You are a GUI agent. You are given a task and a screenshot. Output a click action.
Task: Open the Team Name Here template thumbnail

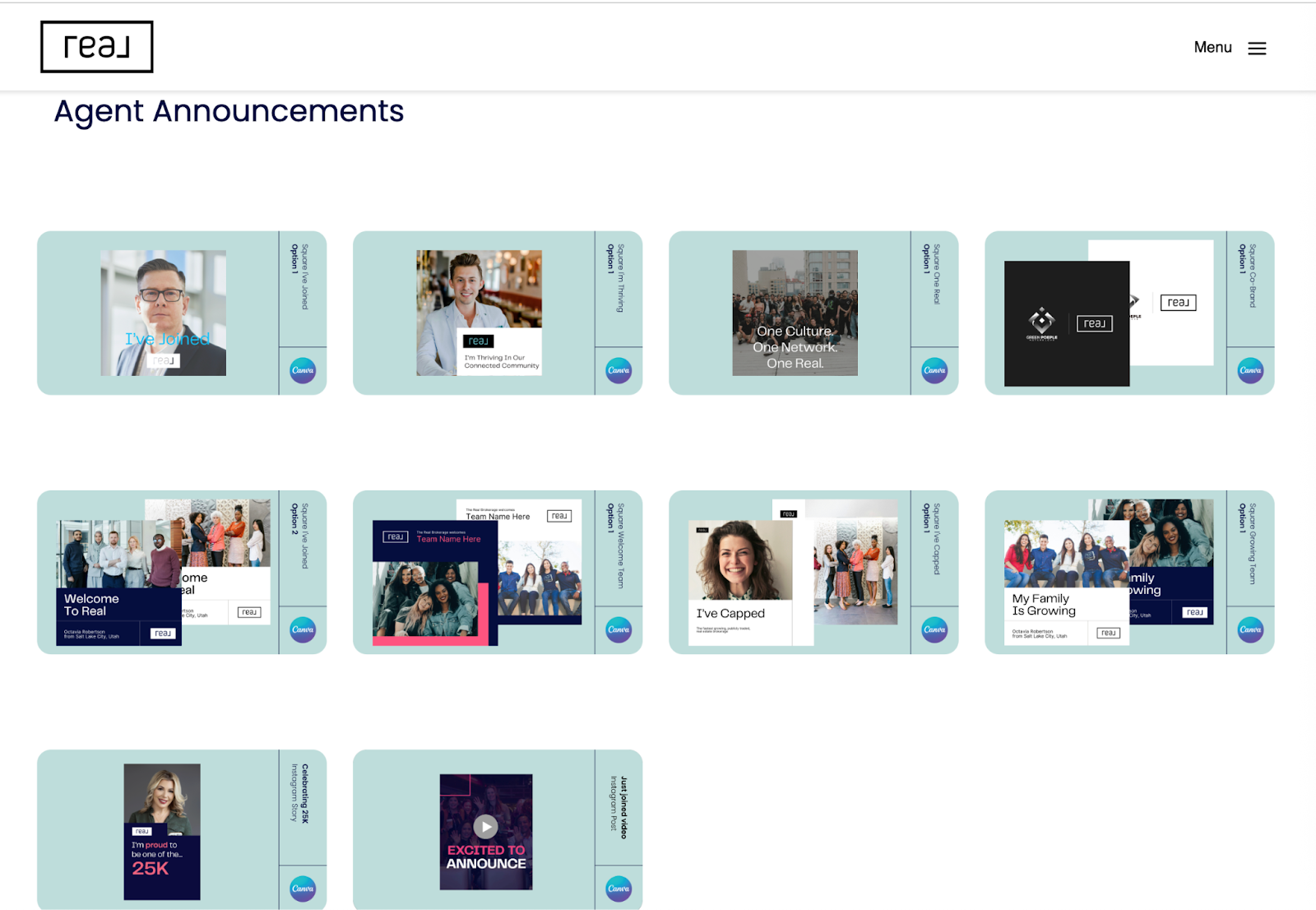pos(435,583)
